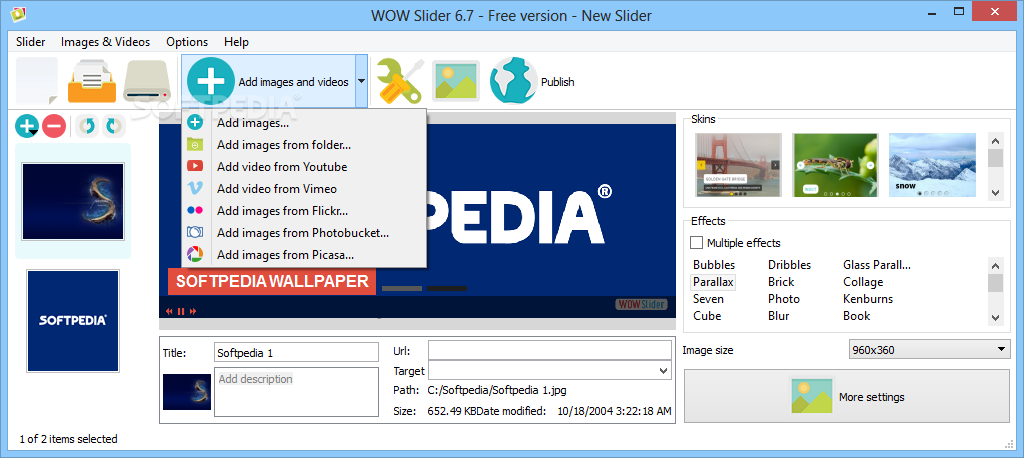The image size is (1024, 458).
Task: Click the green folder icon in menu
Action: click(x=195, y=144)
